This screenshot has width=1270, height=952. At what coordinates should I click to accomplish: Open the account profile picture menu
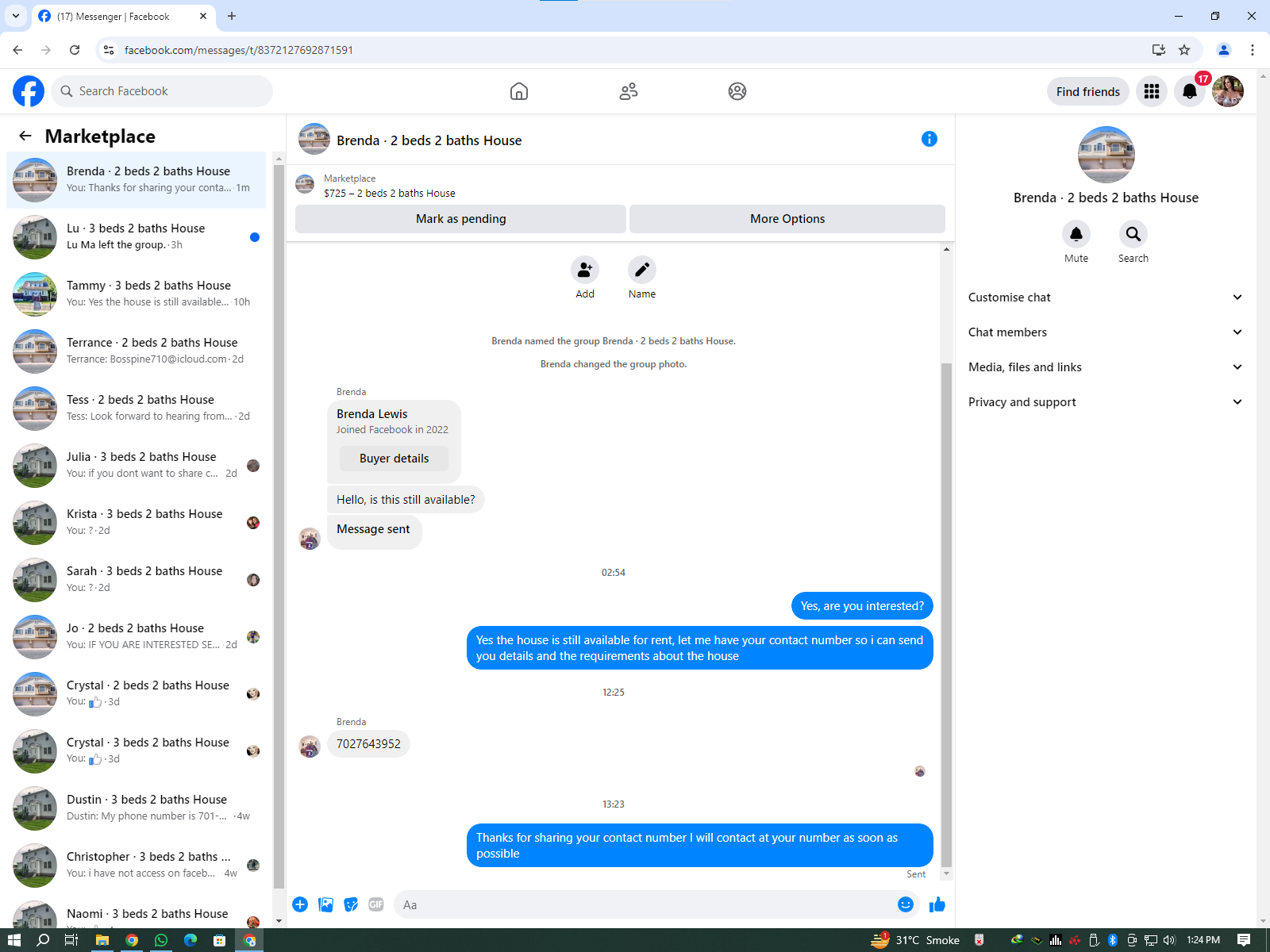pos(1228,91)
